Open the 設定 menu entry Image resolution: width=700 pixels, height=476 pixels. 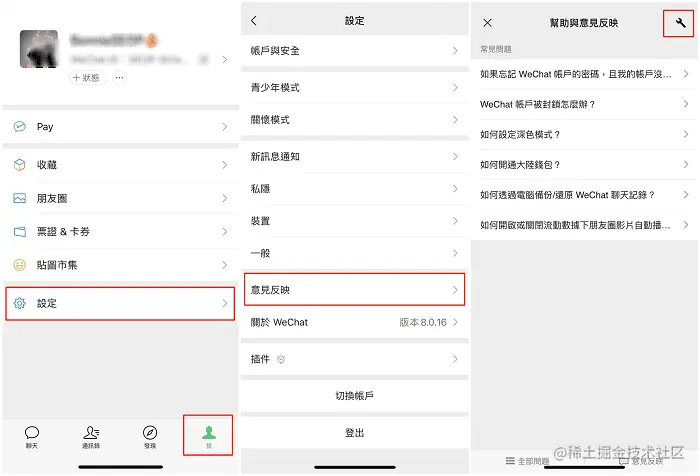click(120, 304)
